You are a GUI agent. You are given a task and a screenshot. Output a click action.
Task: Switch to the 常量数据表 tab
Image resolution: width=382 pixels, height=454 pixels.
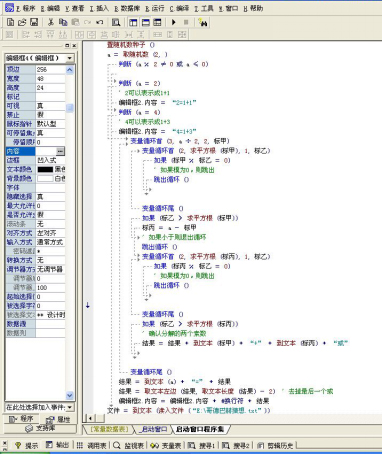(109, 429)
